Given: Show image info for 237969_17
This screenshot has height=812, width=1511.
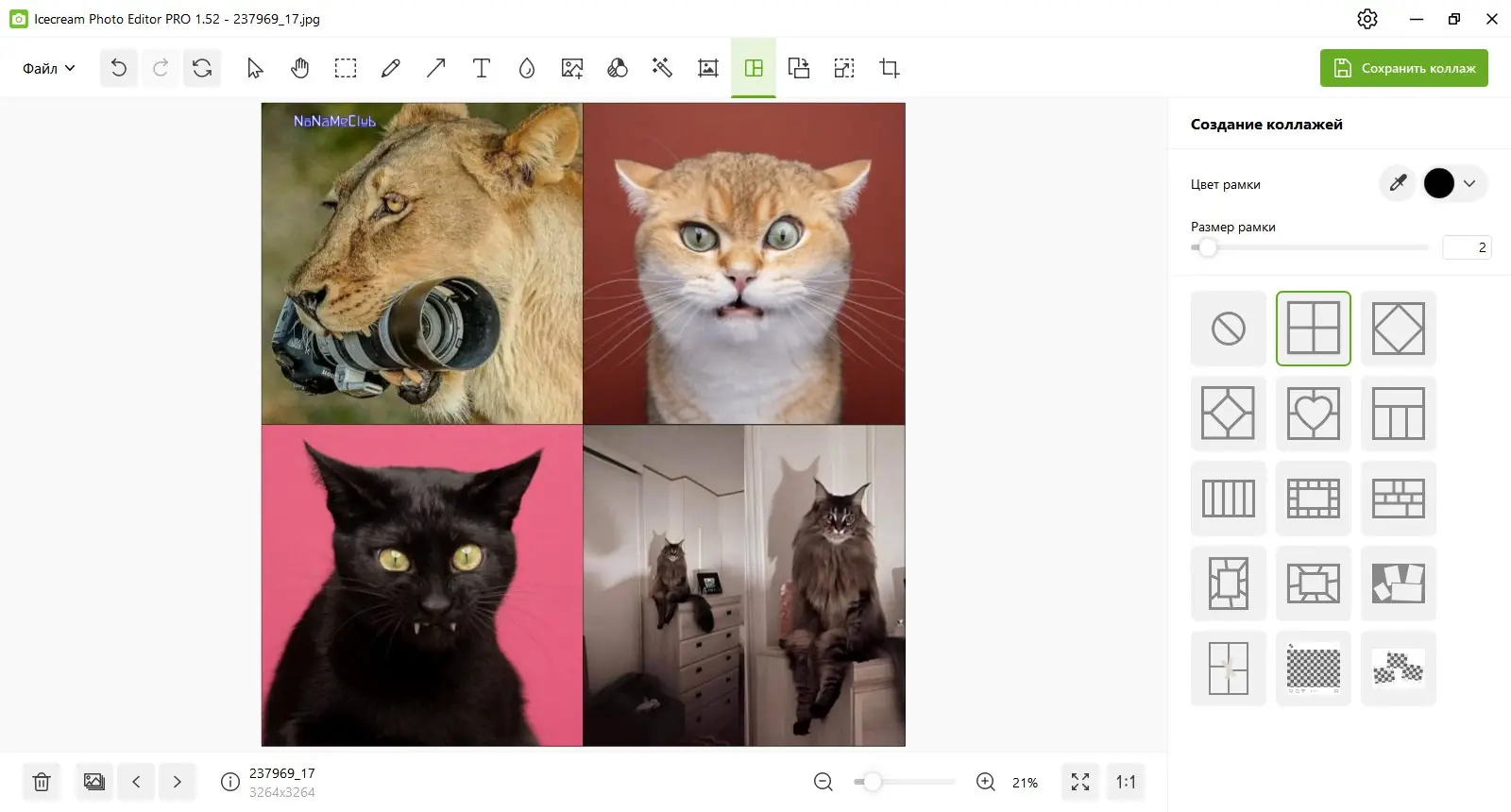Looking at the screenshot, I should click(229, 782).
